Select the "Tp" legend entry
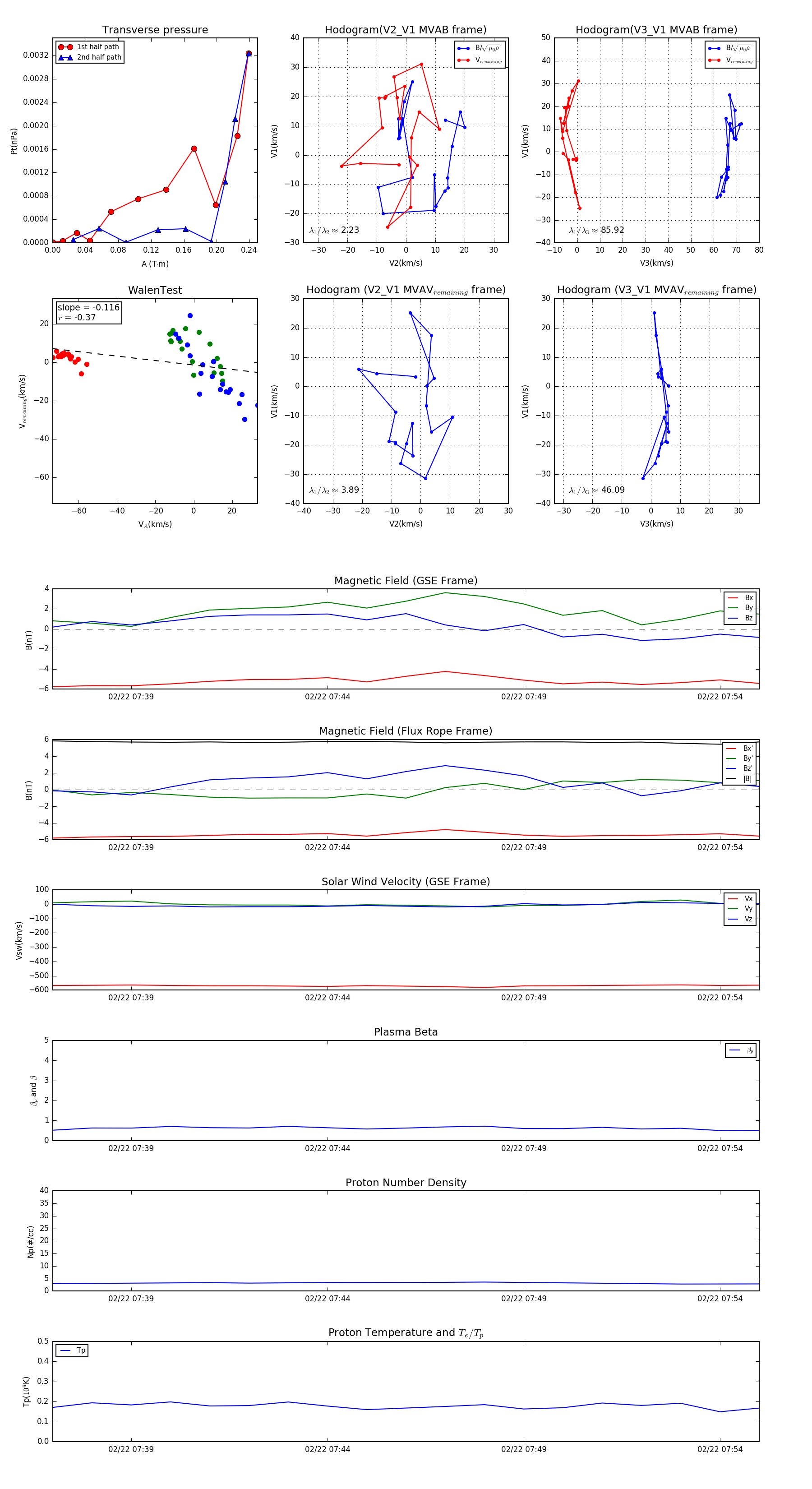Image resolution: width=812 pixels, height=1489 pixels. 72,1351
